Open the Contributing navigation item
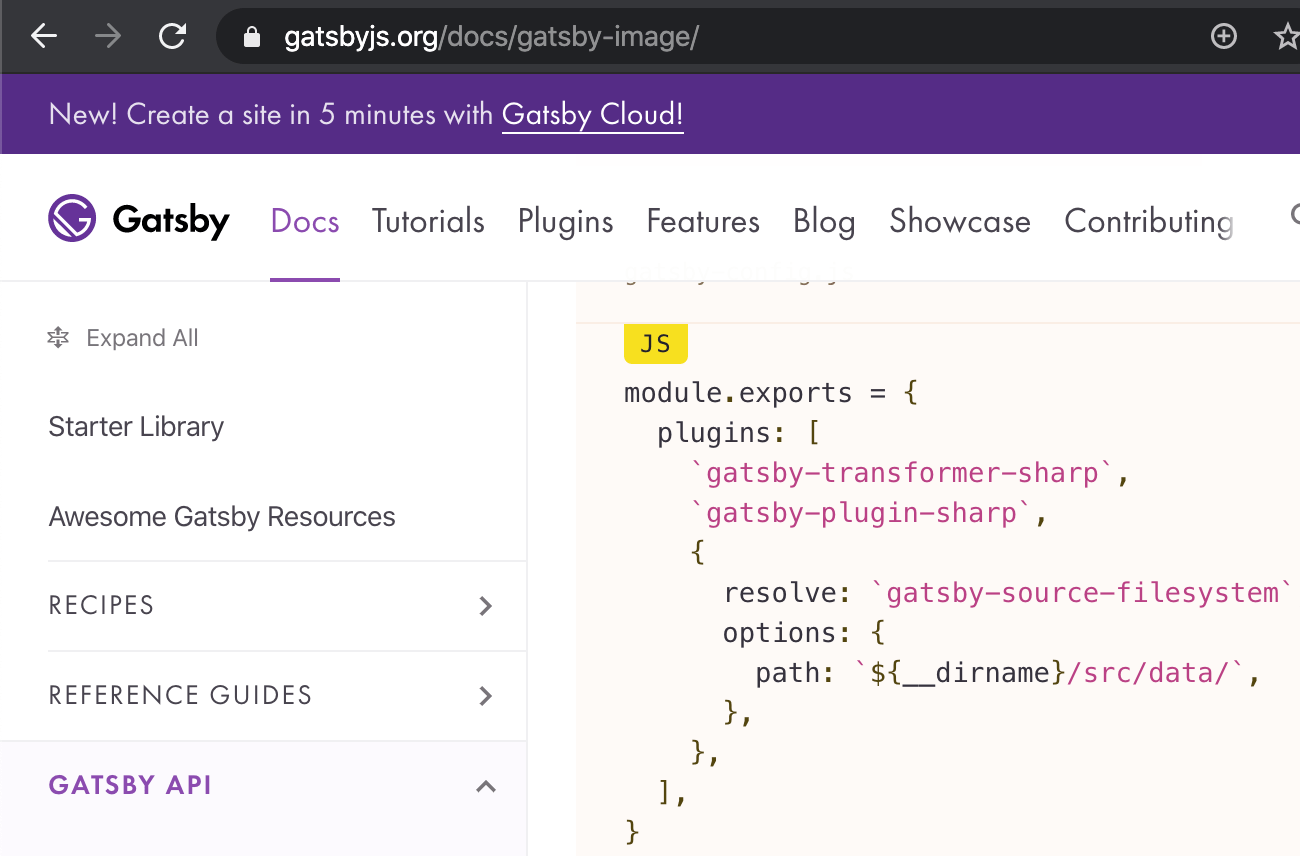The height and width of the screenshot is (856, 1300). 1149,221
